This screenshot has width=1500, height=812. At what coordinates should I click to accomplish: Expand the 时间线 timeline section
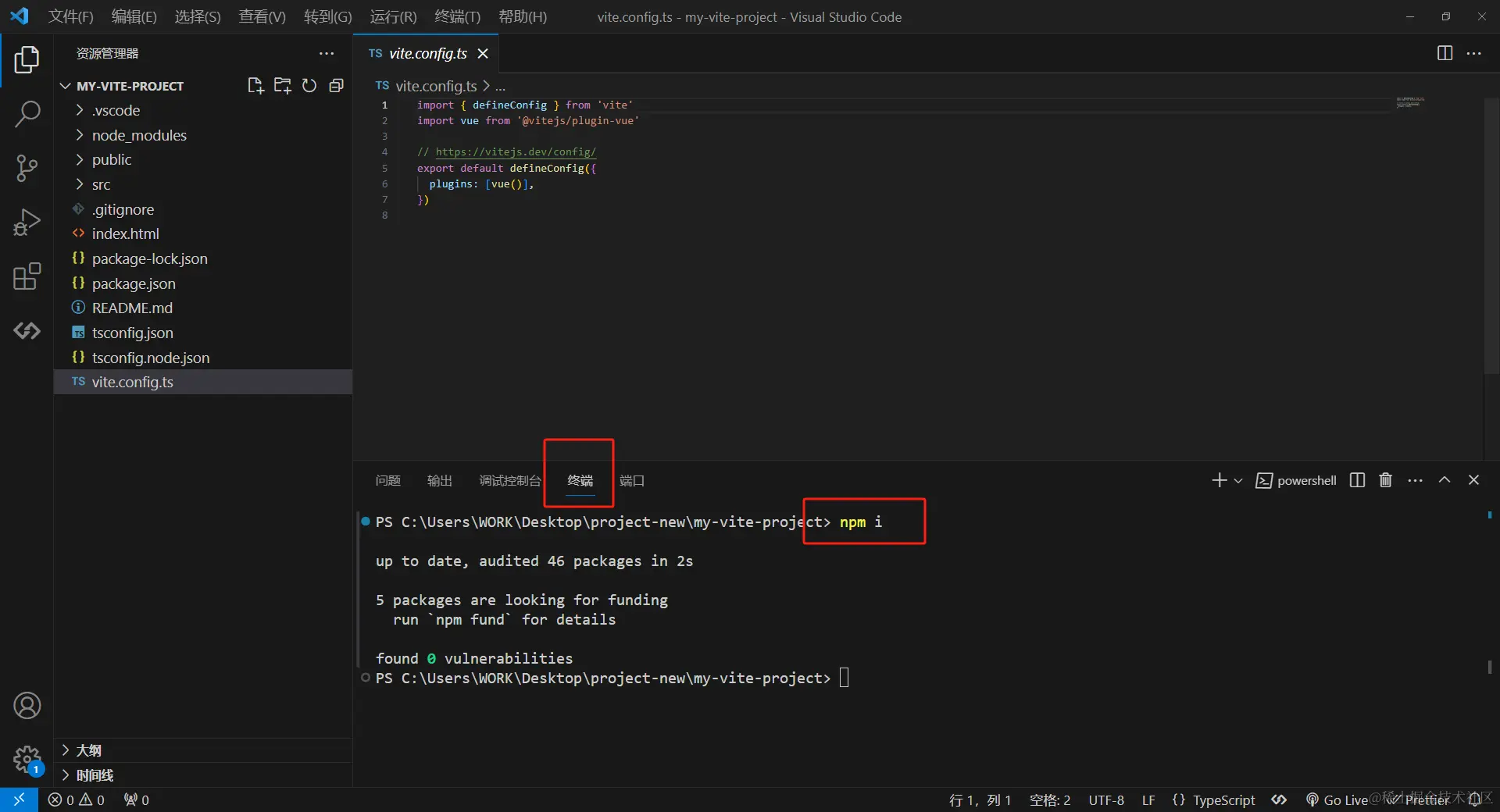[x=203, y=775]
